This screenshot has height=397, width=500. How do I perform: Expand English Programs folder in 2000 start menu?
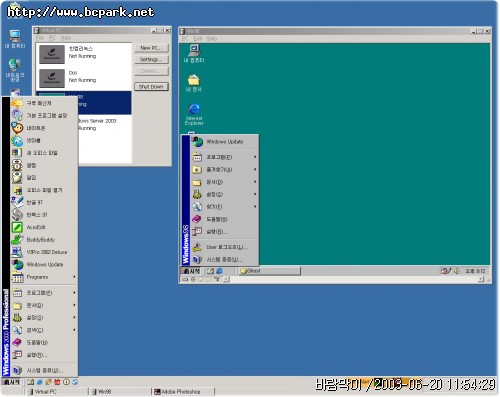44,277
